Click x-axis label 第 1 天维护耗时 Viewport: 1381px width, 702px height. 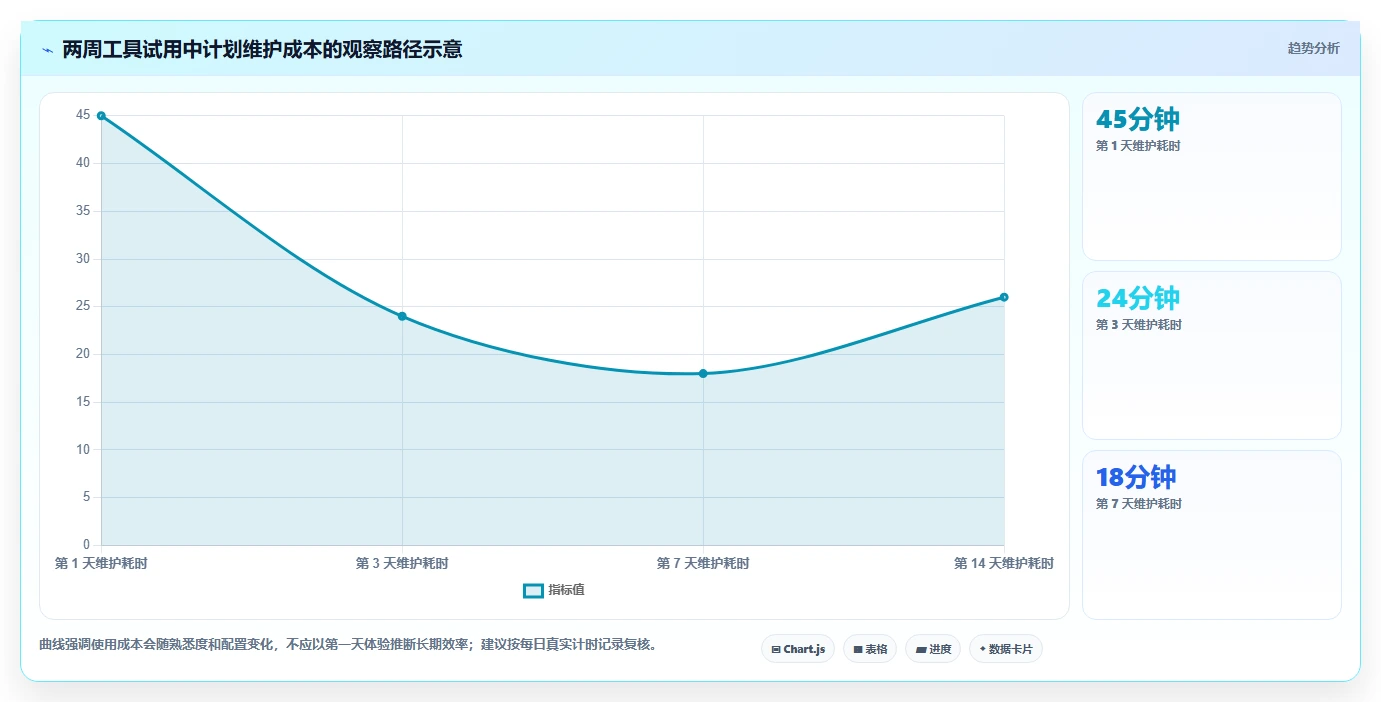(101, 564)
